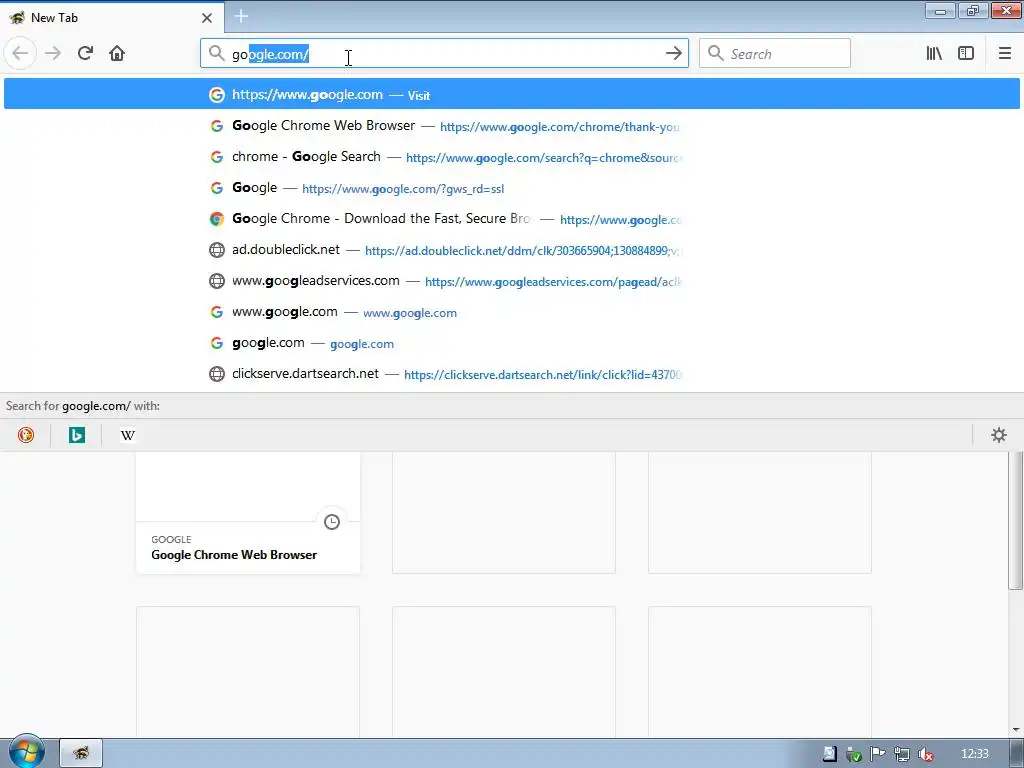Open the hamburger application menu

tap(1004, 54)
